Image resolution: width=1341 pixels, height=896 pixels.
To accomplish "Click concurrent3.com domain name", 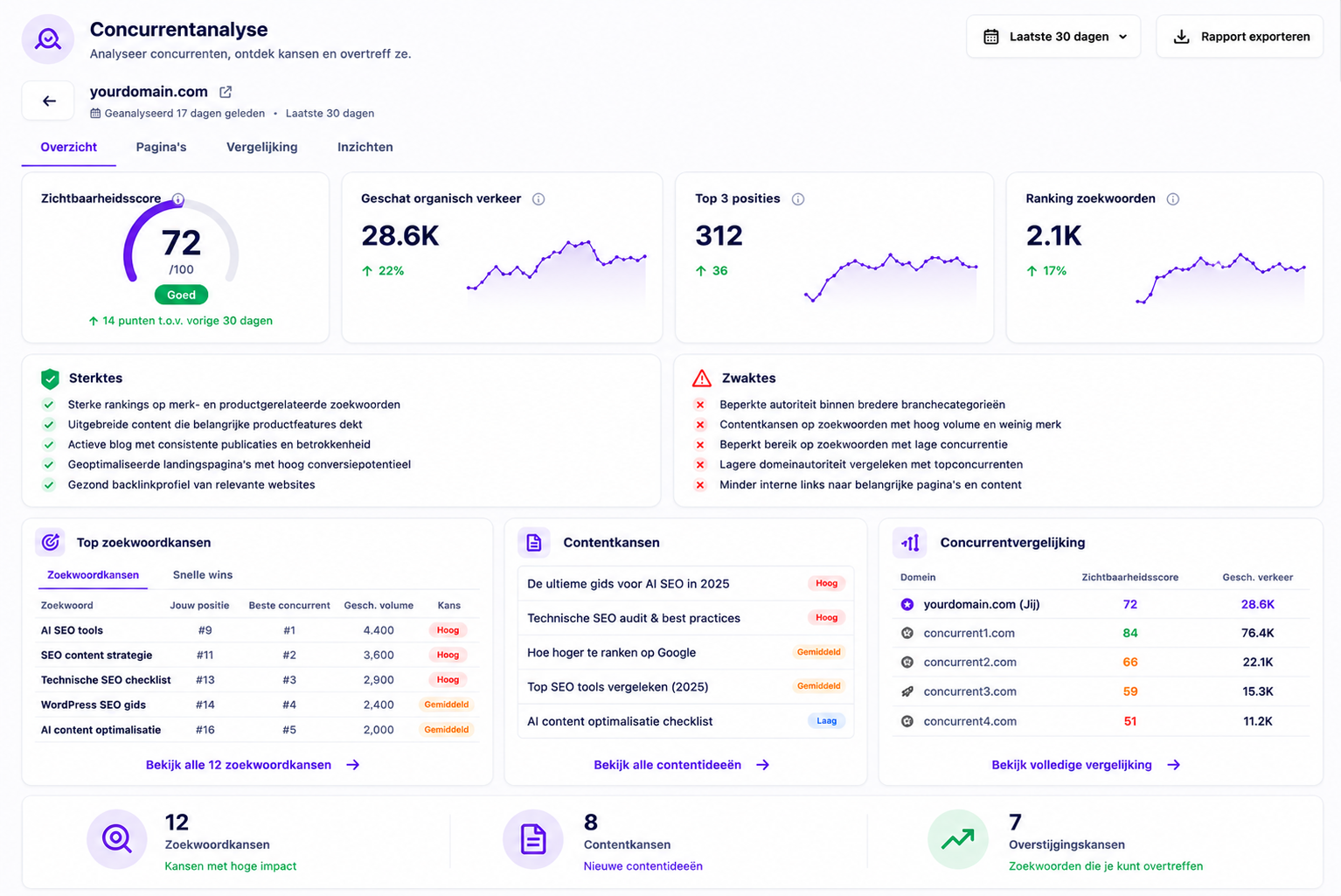I will 970,691.
